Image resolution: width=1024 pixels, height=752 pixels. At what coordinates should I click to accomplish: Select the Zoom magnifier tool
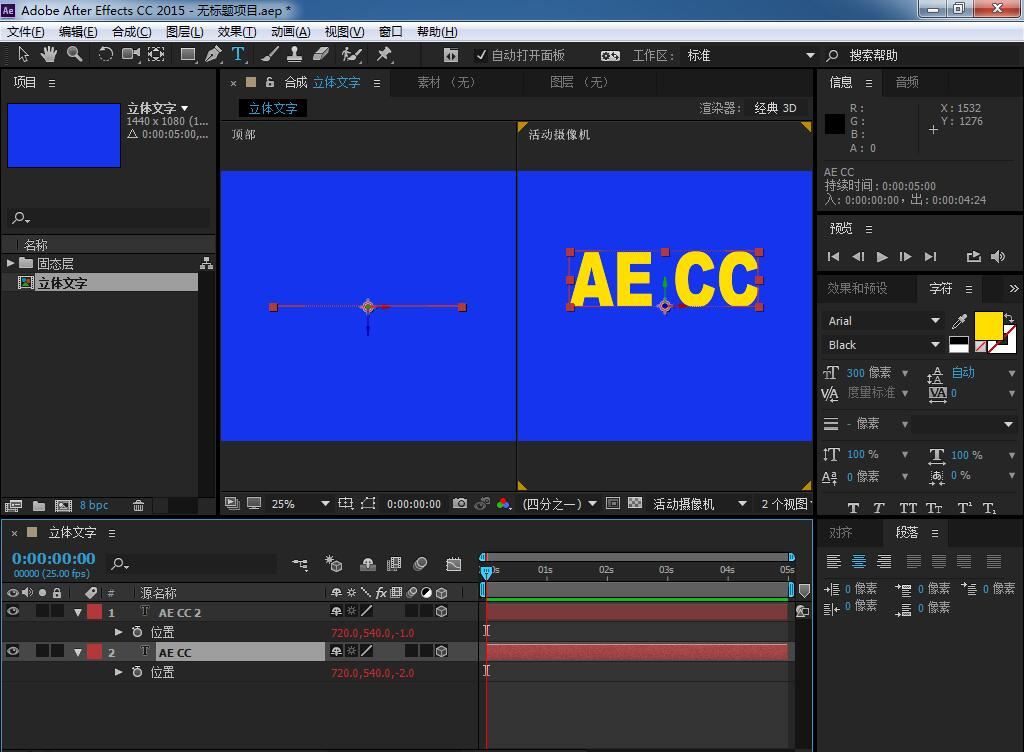(x=74, y=55)
